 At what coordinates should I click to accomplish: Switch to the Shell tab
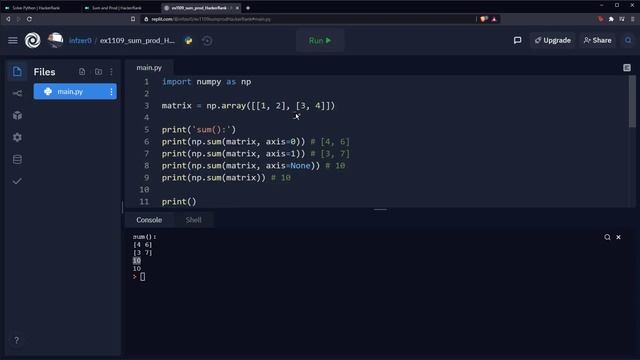click(193, 220)
